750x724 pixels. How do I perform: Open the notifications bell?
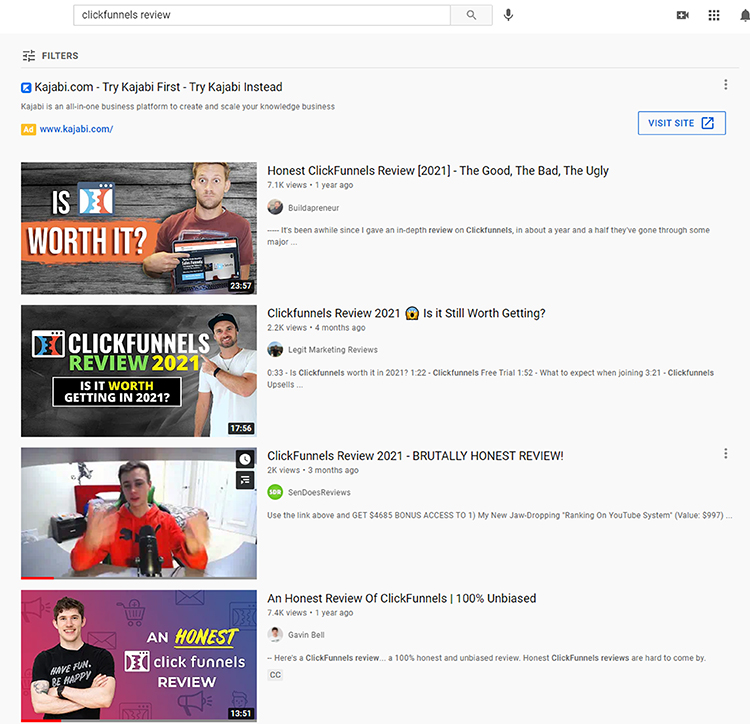745,15
